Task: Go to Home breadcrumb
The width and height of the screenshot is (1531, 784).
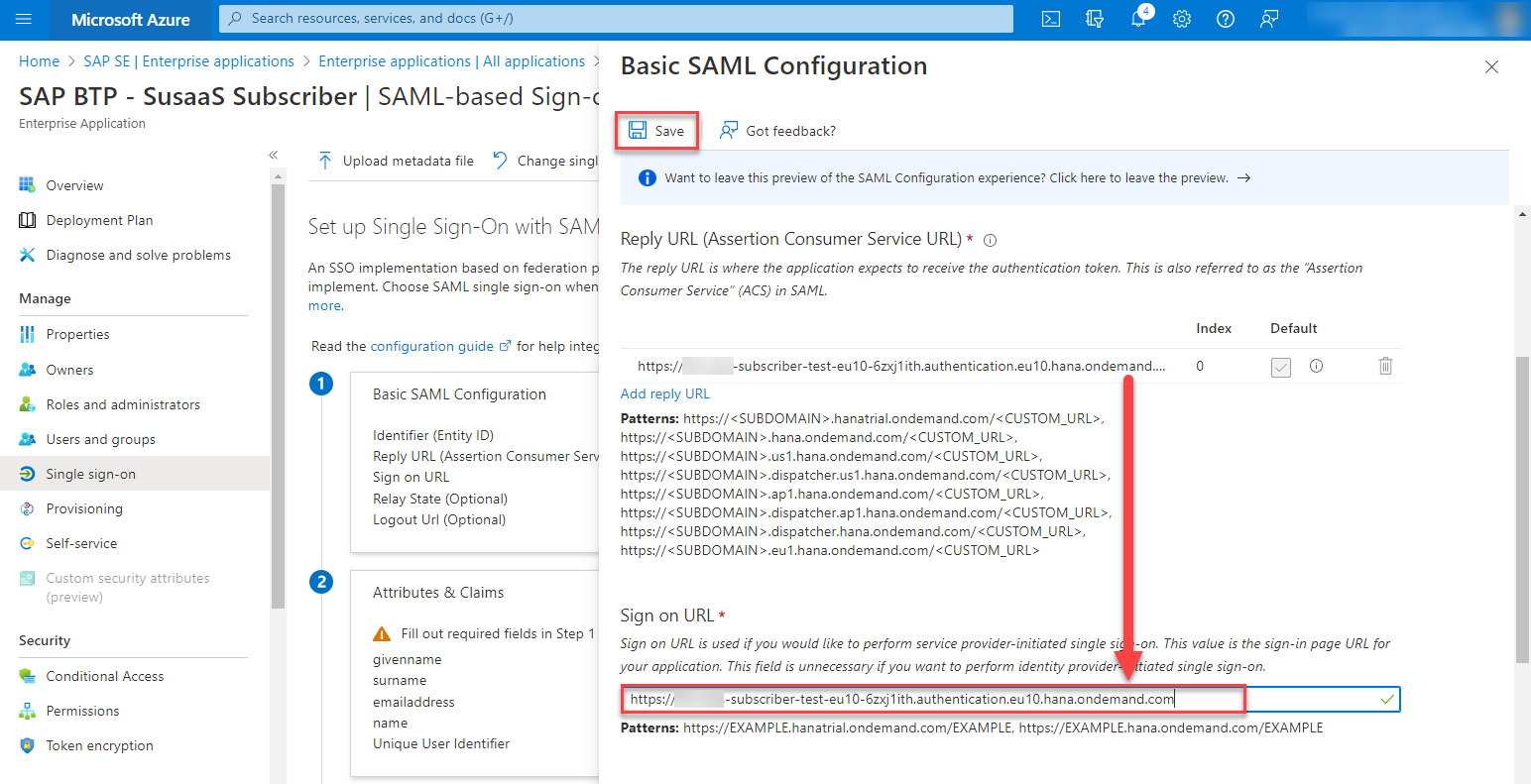Action: 40,61
